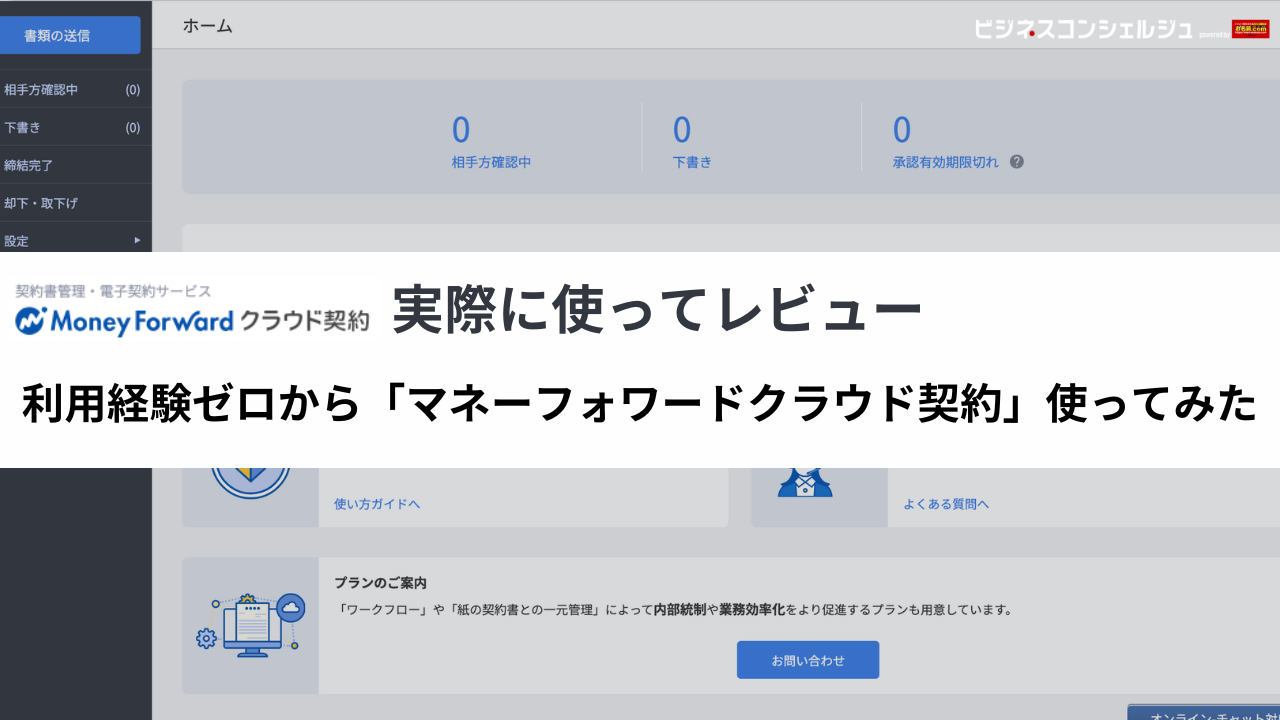Open 相手方確認中 from the sidebar

tap(70, 89)
